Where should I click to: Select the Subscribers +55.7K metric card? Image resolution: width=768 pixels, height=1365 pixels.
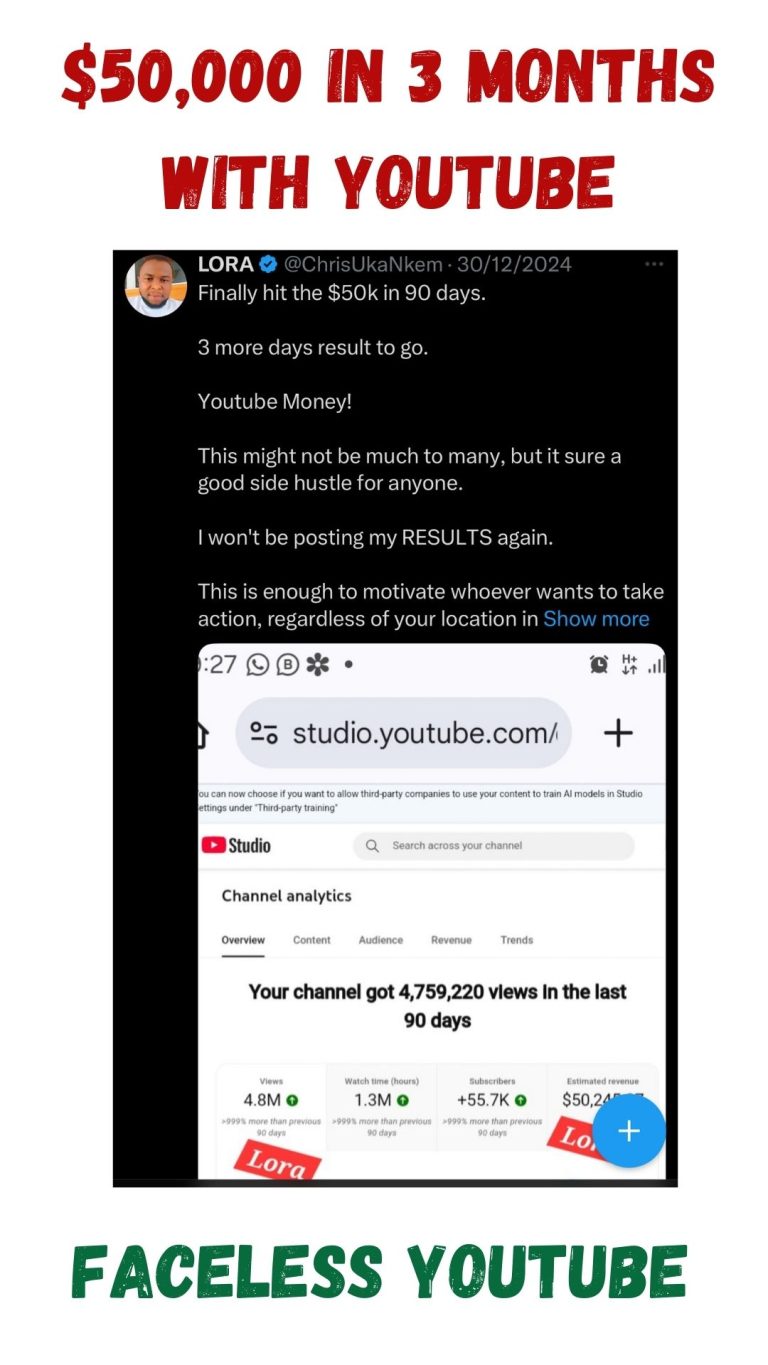[492, 1107]
